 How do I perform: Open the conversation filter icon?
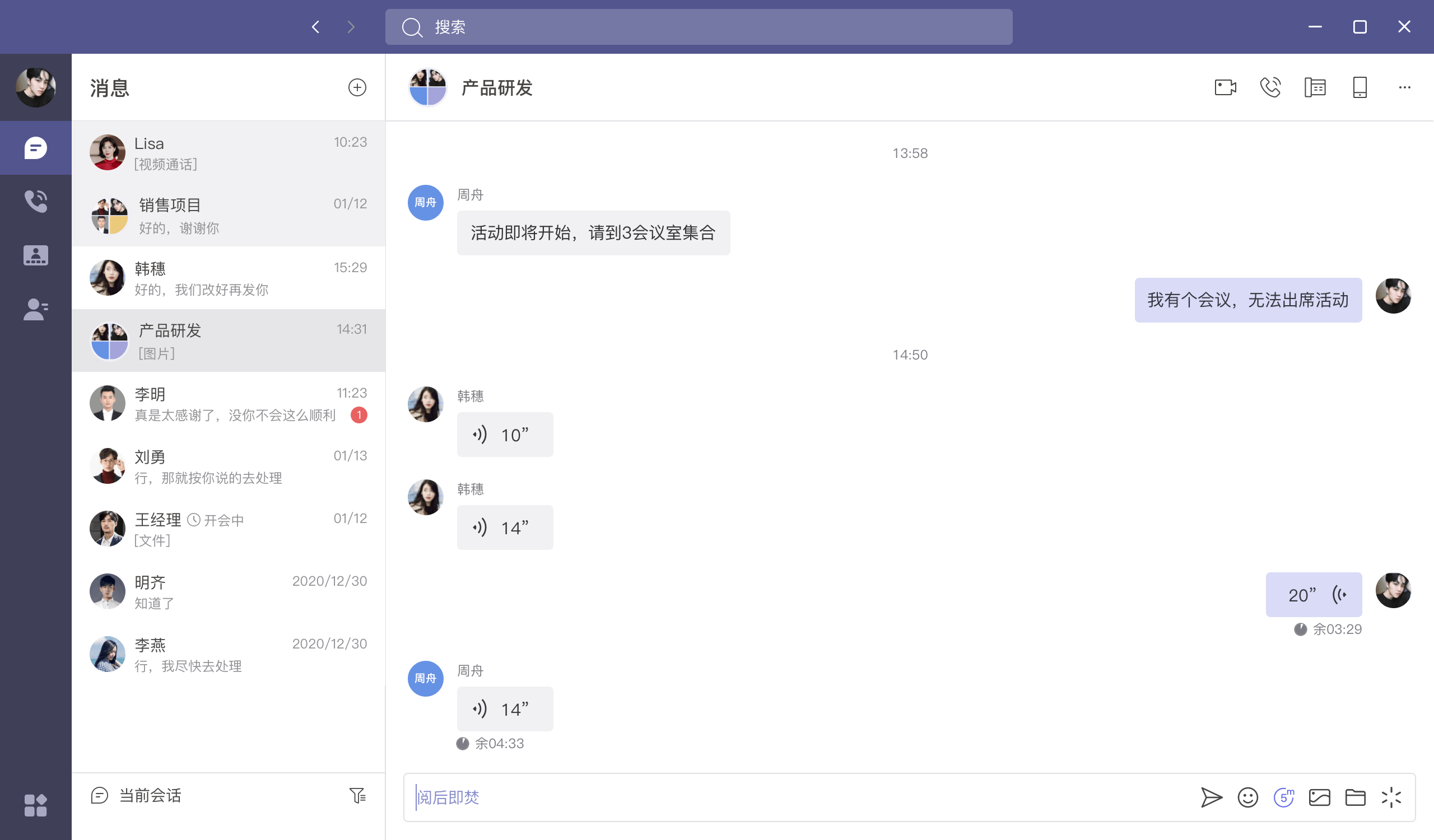coord(357,795)
